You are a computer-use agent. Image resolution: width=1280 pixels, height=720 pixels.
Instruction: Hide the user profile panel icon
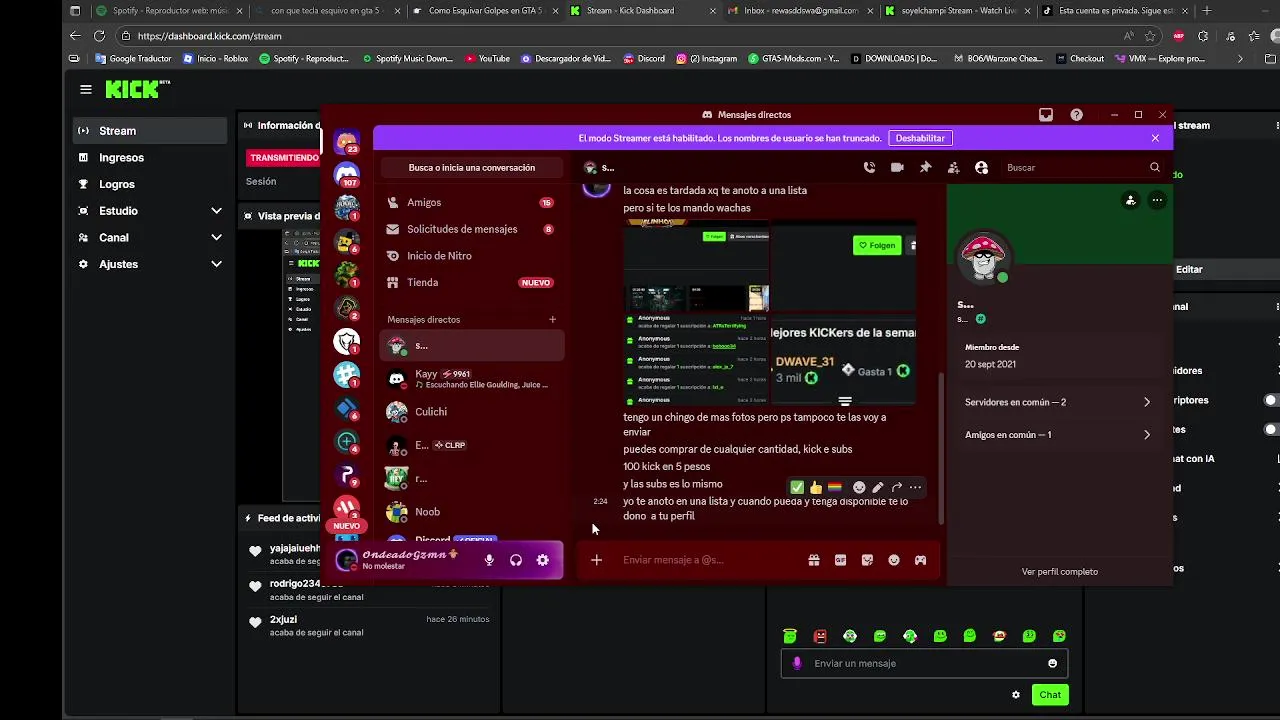(x=981, y=168)
